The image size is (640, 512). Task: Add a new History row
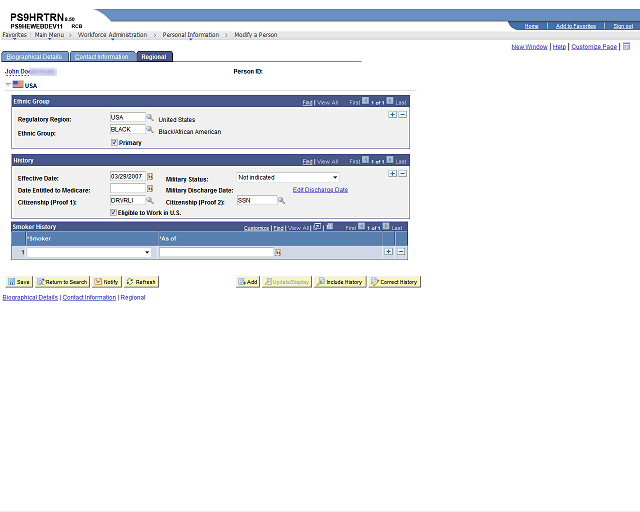(x=392, y=174)
